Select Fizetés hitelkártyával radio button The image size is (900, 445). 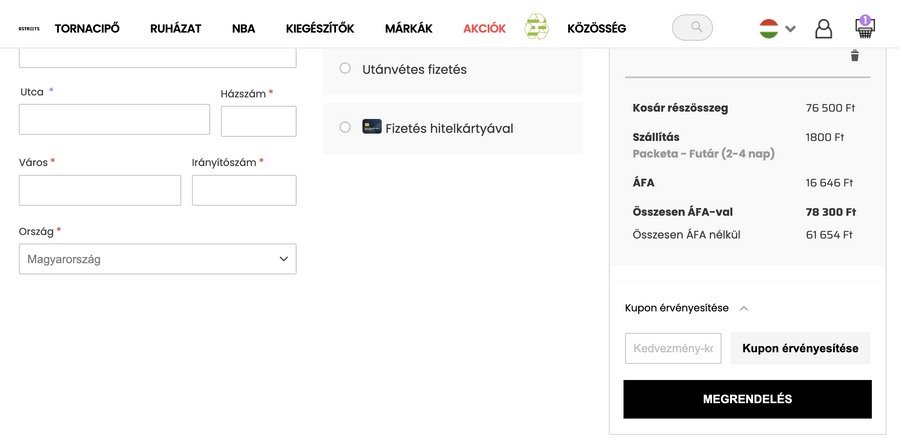tap(345, 128)
